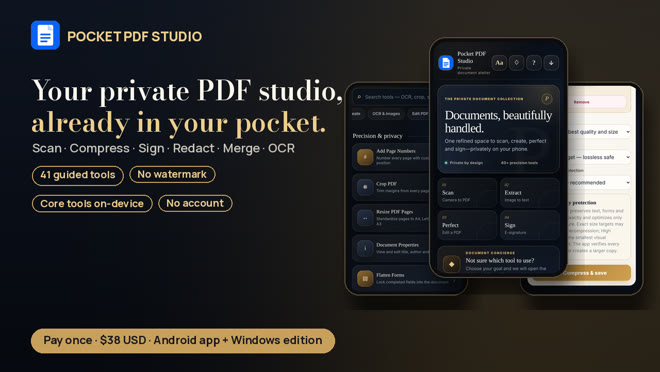
Task: Focus the "Search tools" input field
Action: point(391,97)
